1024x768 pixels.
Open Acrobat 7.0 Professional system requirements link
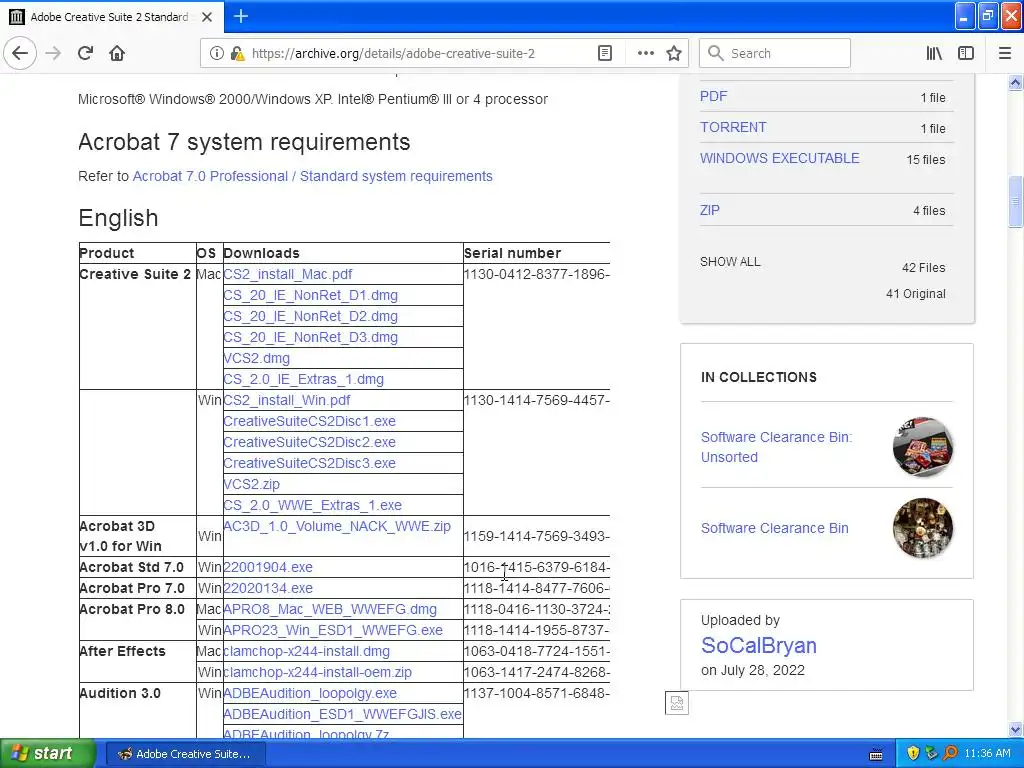tap(312, 176)
